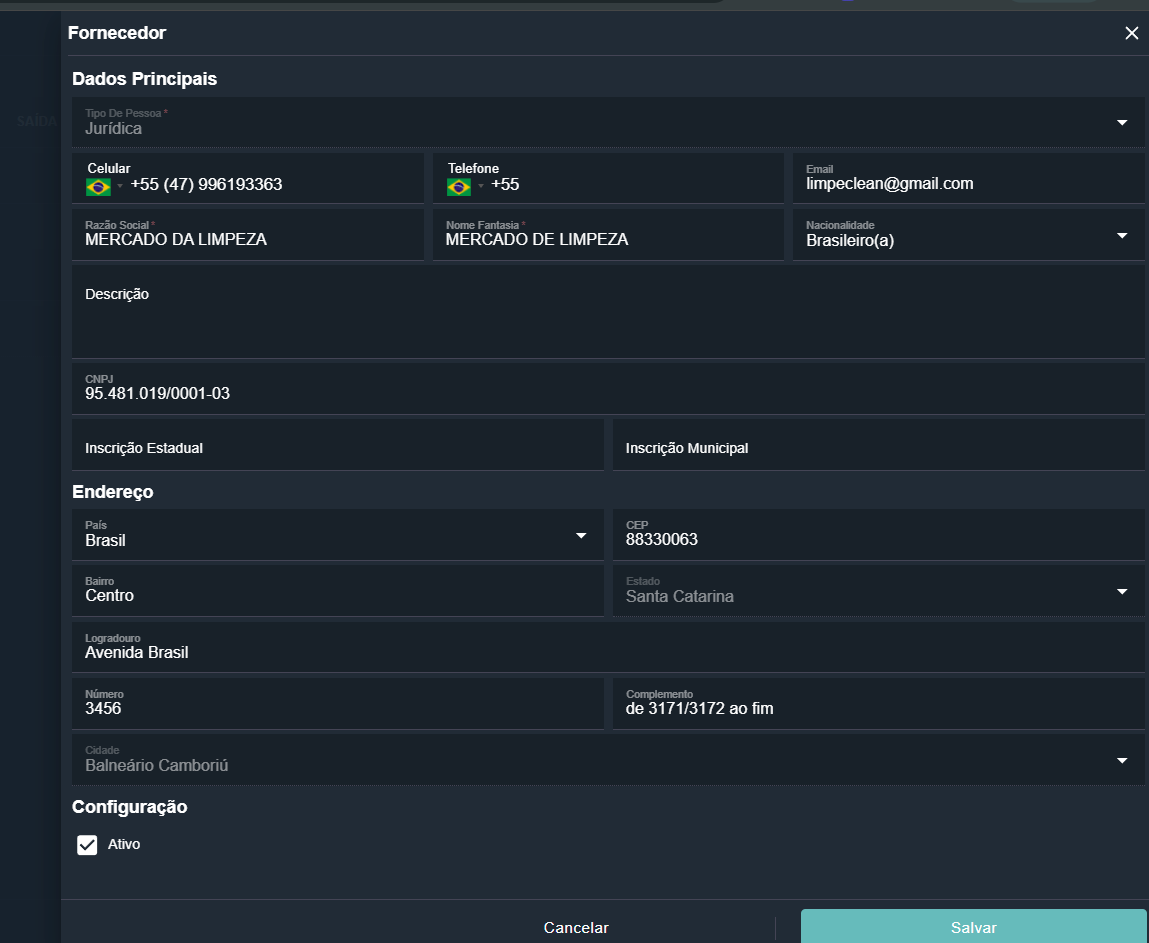Open Cidade Balneário Camboriú dropdown
Screen dimensions: 1149x943
pyautogui.click(x=608, y=760)
